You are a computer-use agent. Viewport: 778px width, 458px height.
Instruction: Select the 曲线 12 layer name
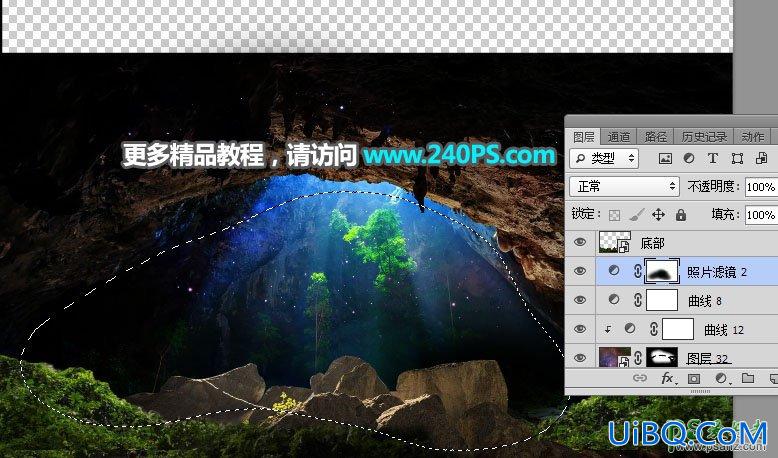tap(724, 329)
